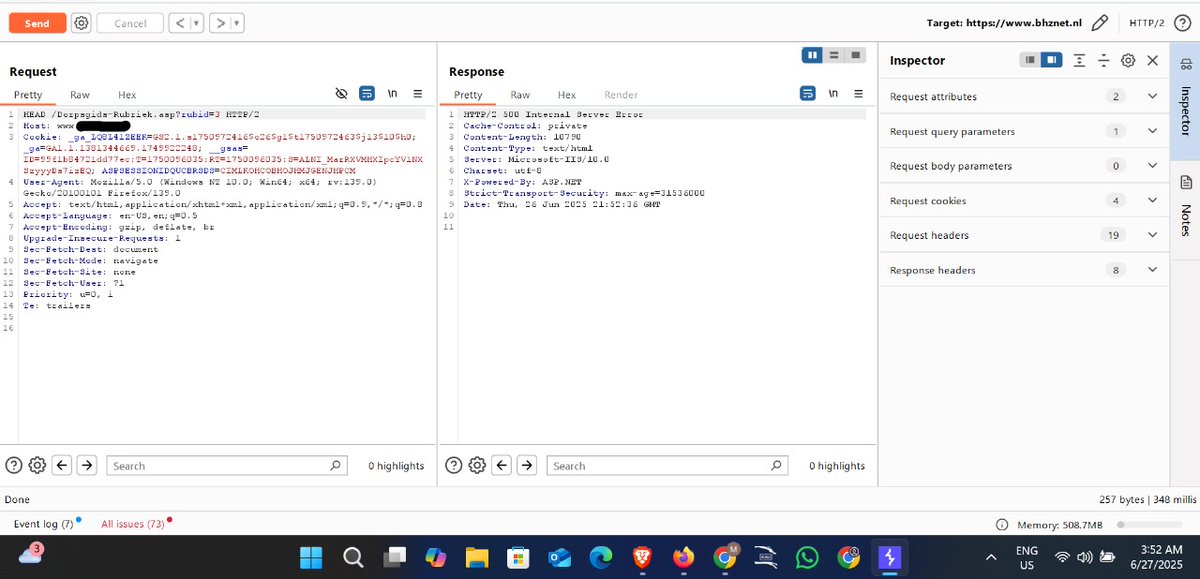Open Burp Suite taskbar icon
The image size is (1200, 579).
tap(890, 557)
